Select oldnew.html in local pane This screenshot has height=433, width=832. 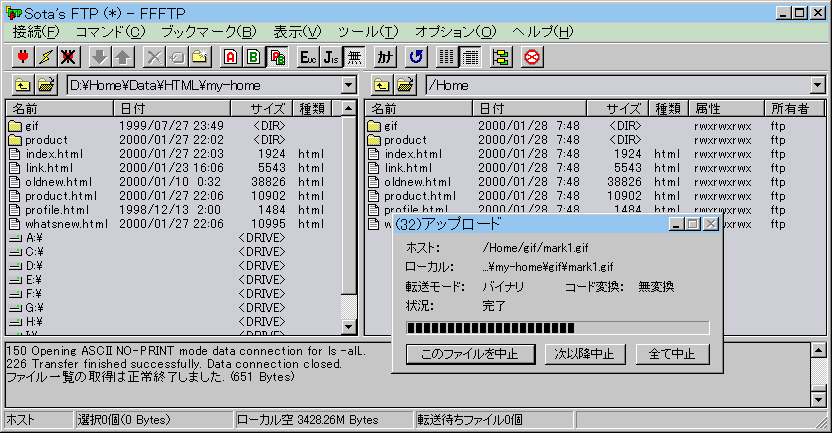[x=51, y=182]
